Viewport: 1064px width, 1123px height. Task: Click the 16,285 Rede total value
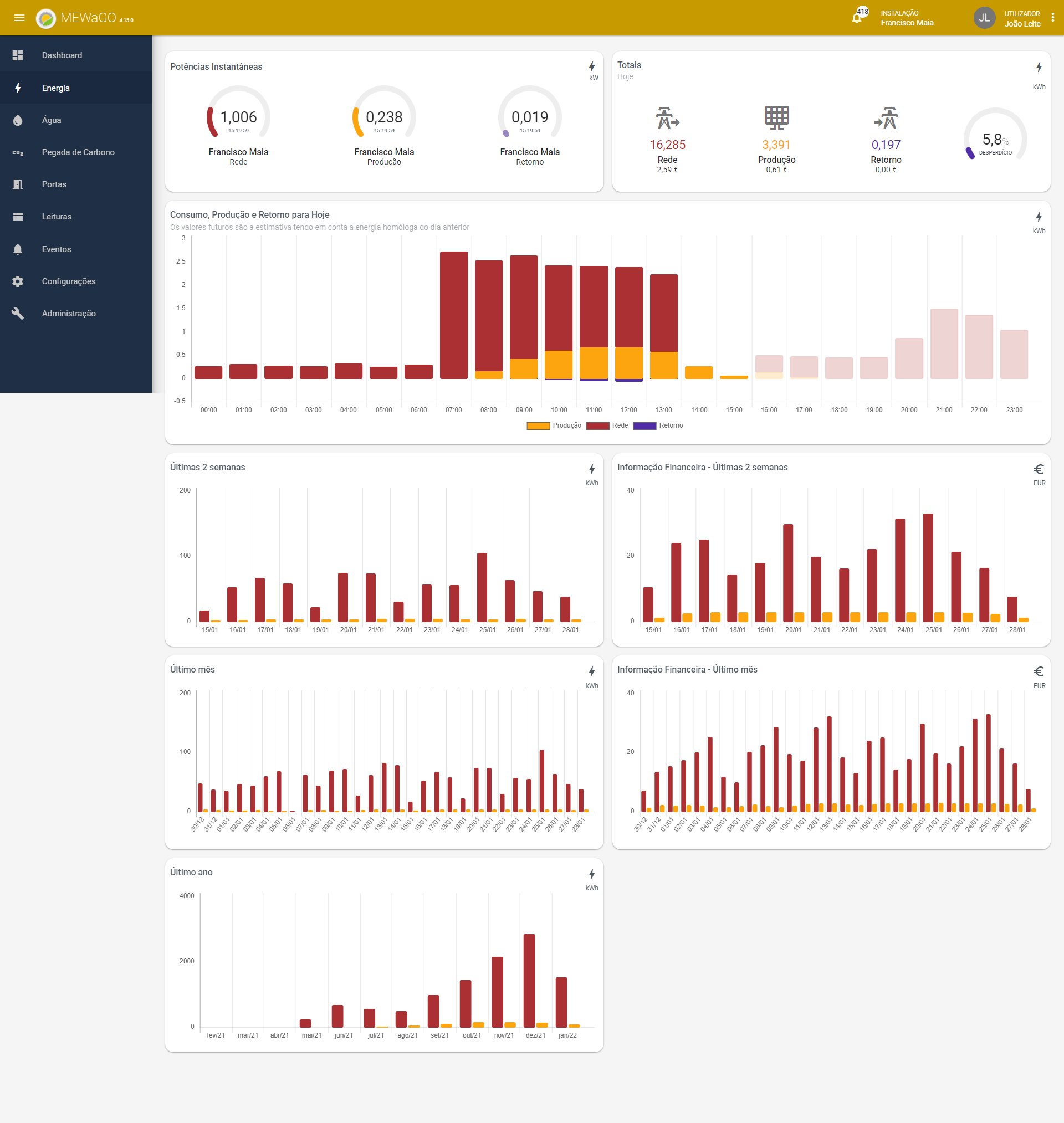[x=668, y=145]
